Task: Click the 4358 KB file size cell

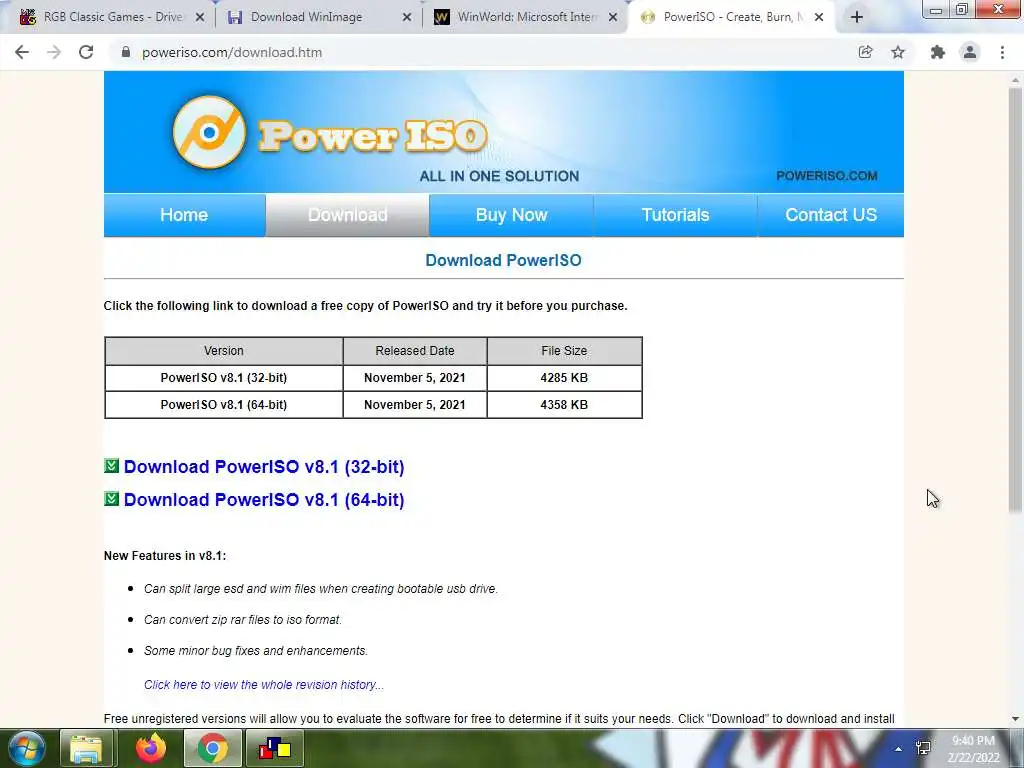Action: [x=564, y=404]
